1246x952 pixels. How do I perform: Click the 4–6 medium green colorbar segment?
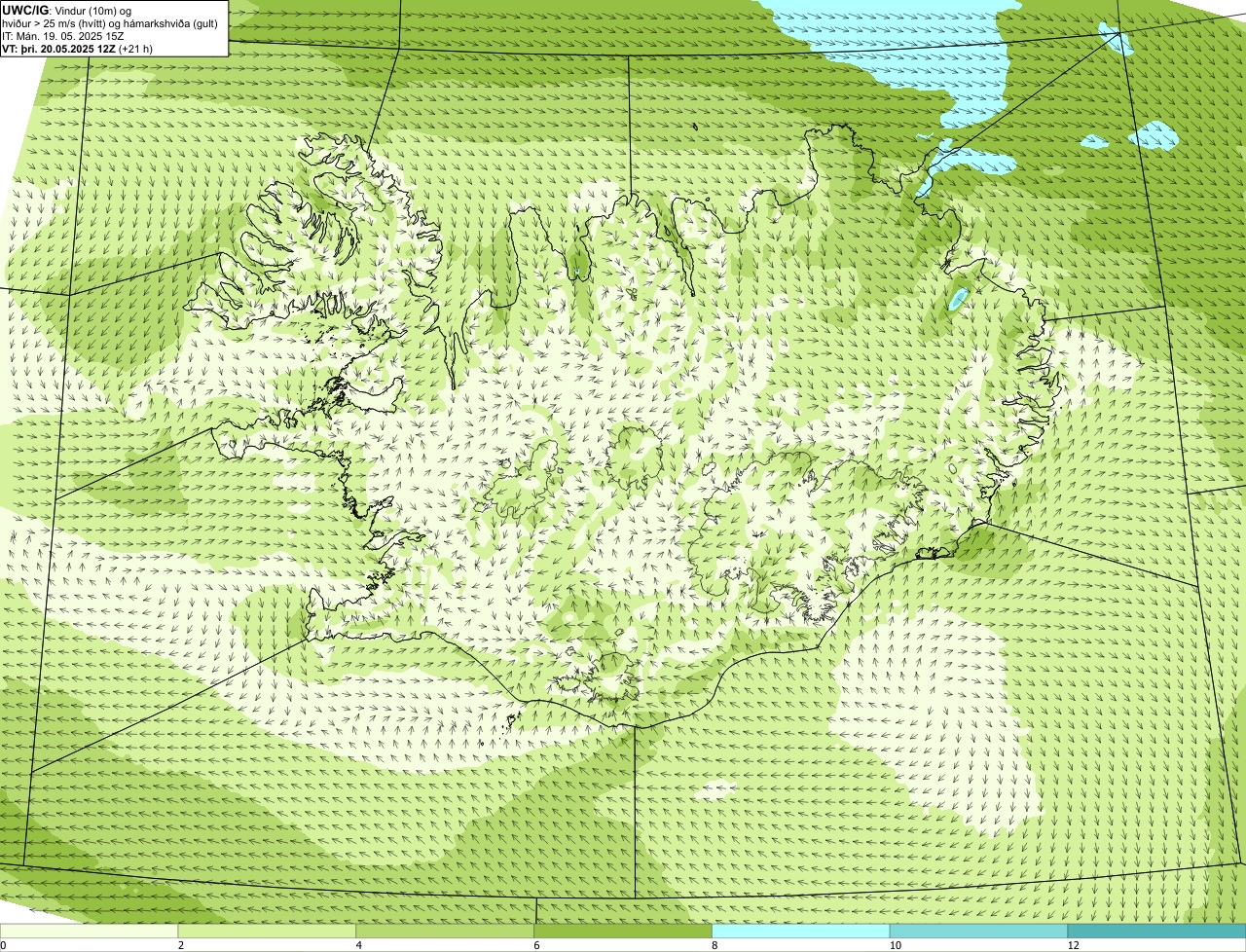[x=446, y=931]
